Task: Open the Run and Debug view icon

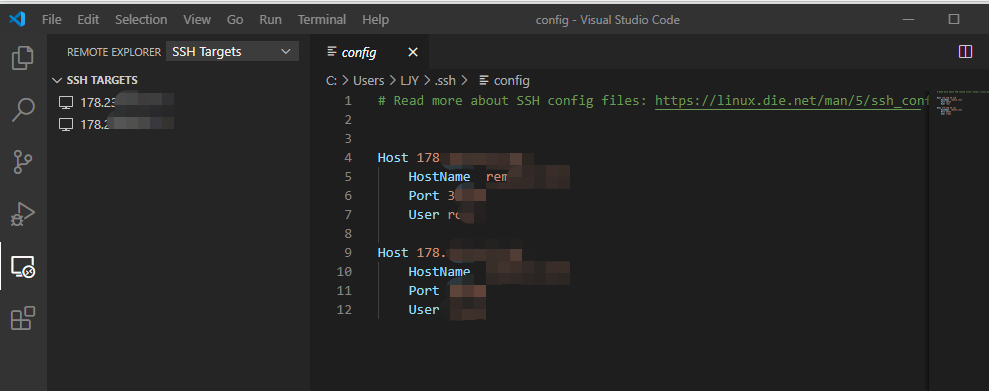Action: (23, 214)
